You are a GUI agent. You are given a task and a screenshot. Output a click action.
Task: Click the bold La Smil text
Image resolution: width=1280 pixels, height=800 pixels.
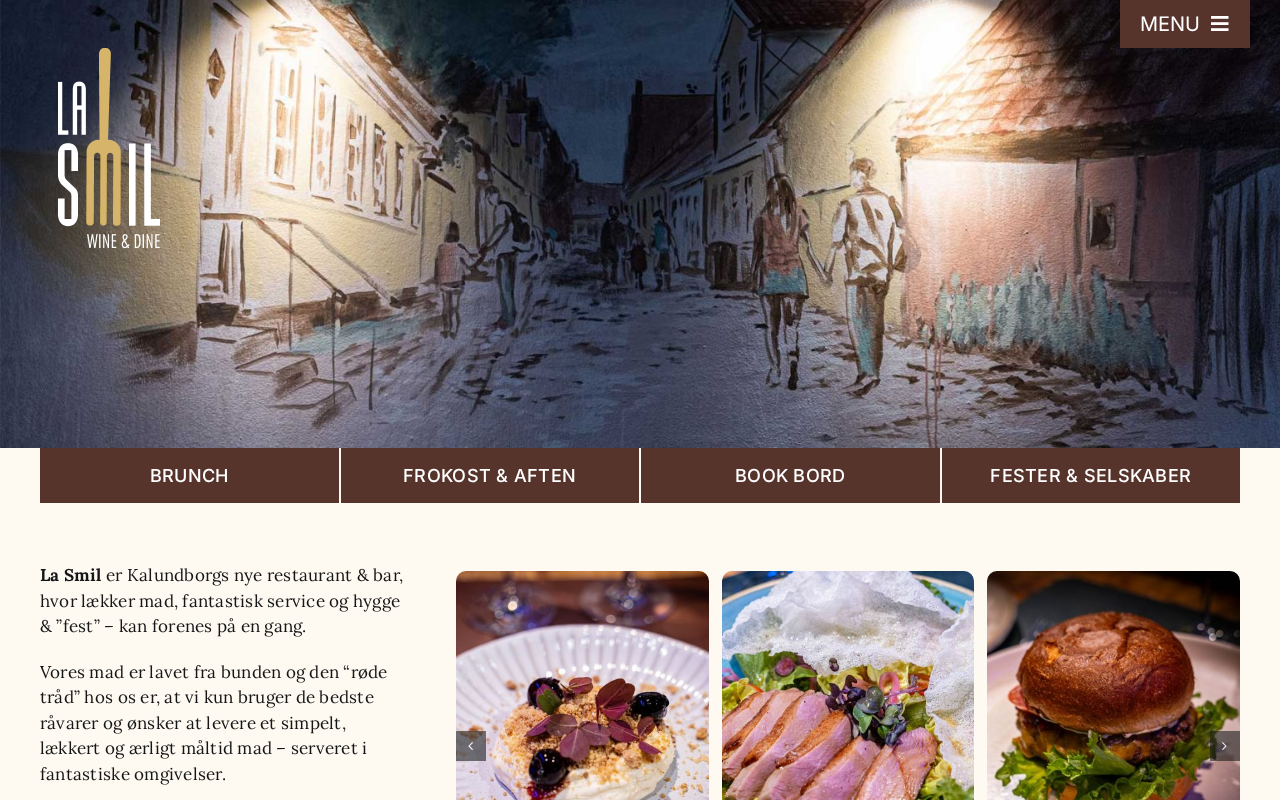[x=71, y=575]
